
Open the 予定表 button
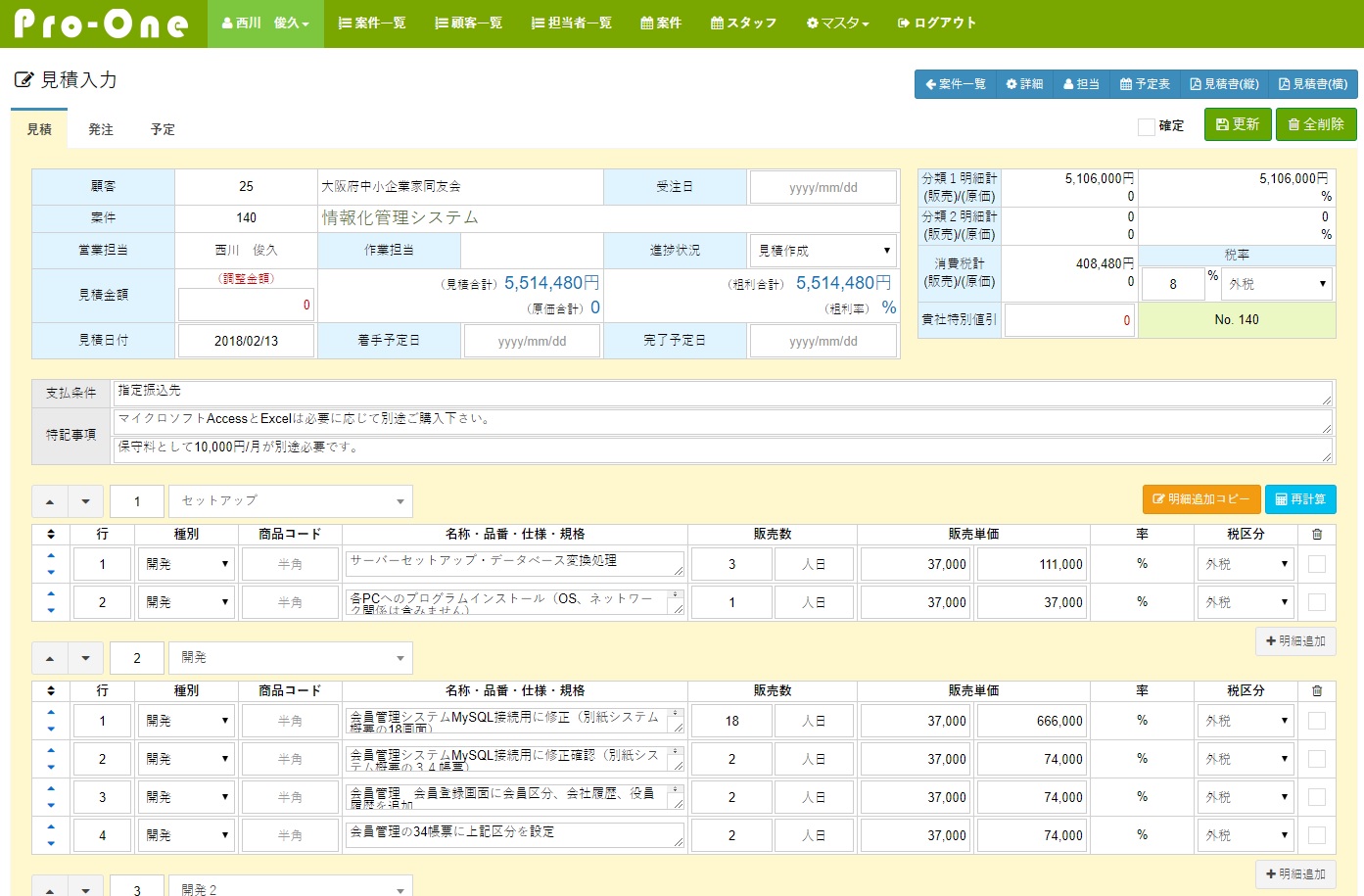point(1145,84)
